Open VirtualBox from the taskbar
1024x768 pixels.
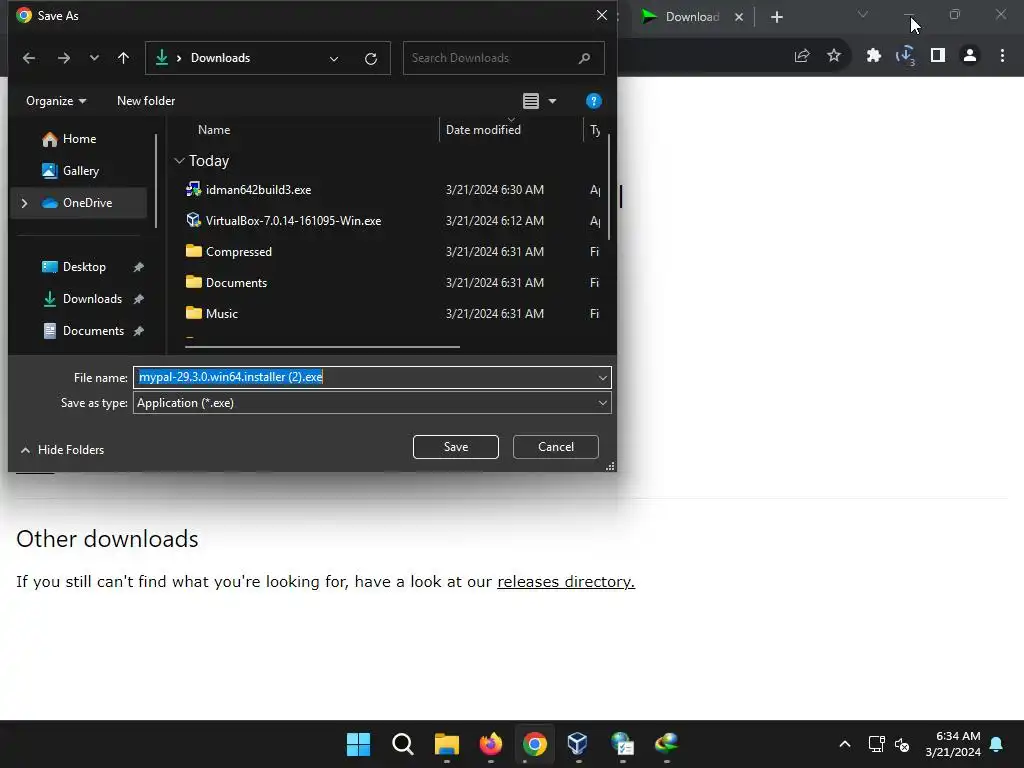(578, 744)
